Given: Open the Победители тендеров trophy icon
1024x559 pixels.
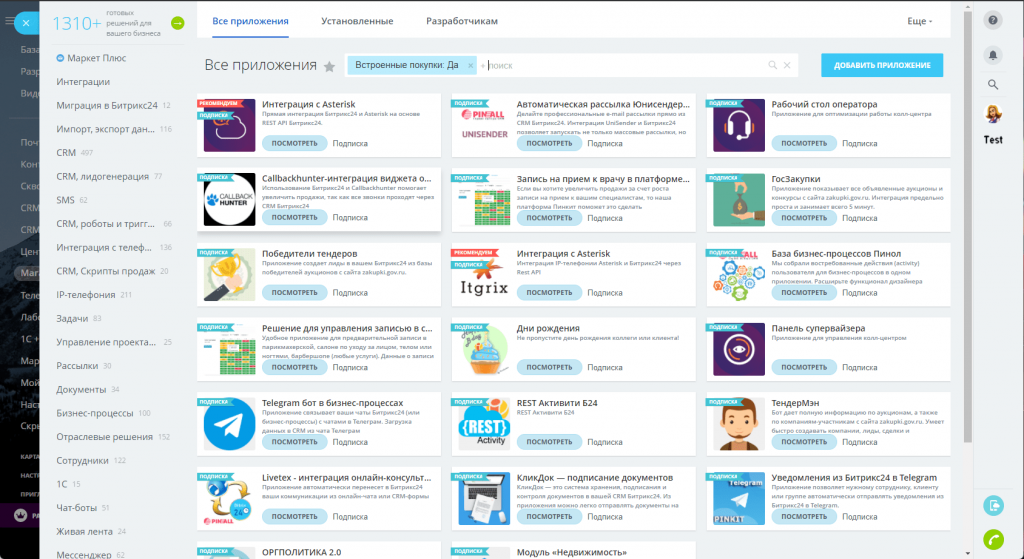Looking at the screenshot, I should (229, 274).
